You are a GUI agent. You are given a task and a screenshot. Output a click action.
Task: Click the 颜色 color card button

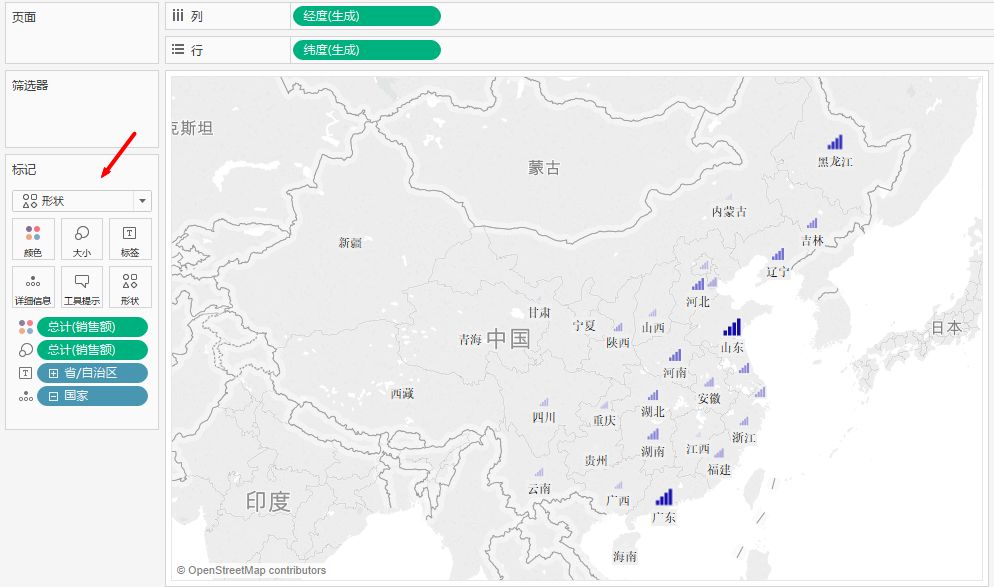tap(33, 239)
